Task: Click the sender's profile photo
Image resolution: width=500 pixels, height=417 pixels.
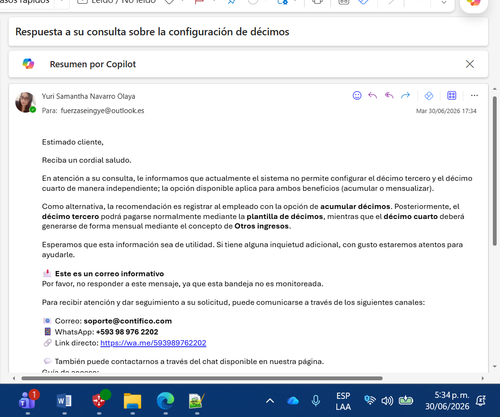Action: 25,102
